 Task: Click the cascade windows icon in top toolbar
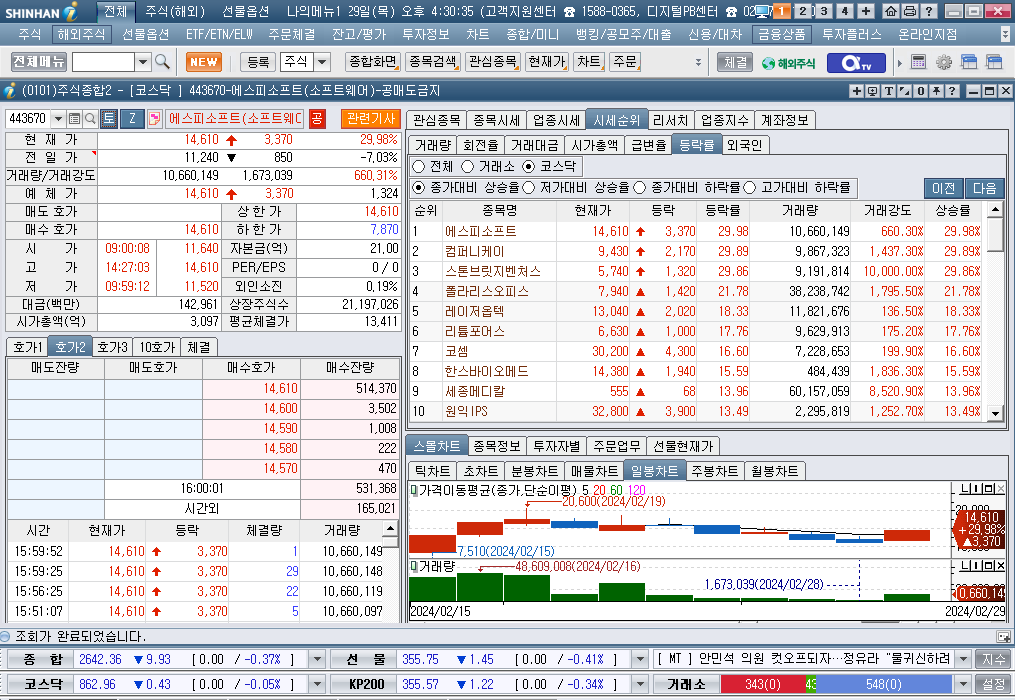pyautogui.click(x=969, y=62)
